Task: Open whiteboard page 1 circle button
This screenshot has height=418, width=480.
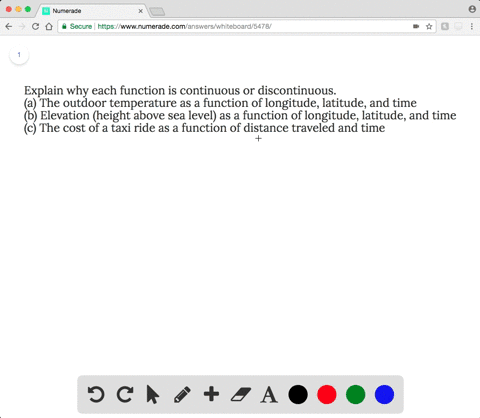Action: (x=19, y=55)
